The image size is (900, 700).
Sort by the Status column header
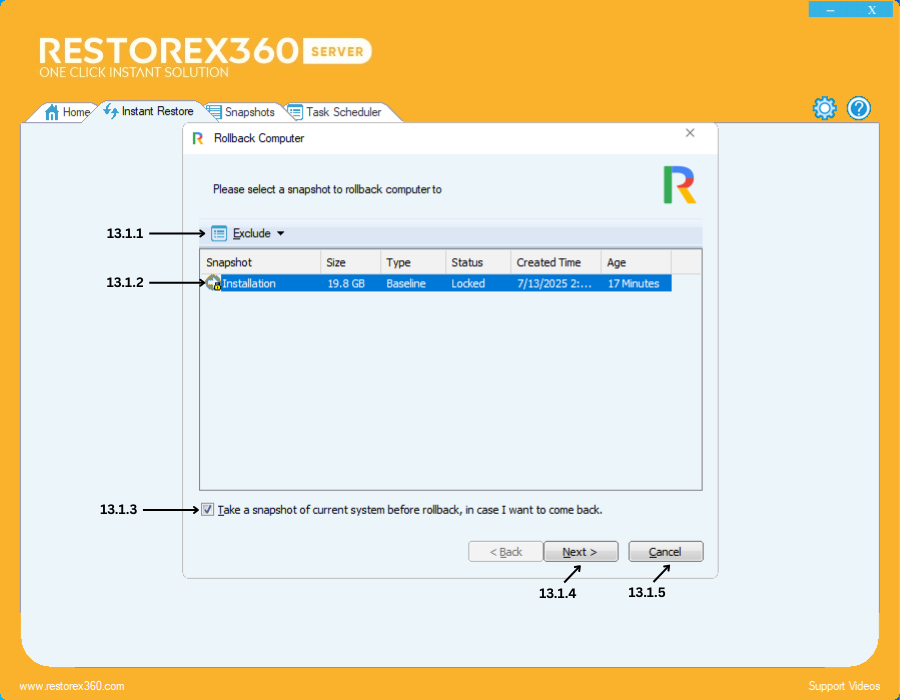(x=478, y=262)
